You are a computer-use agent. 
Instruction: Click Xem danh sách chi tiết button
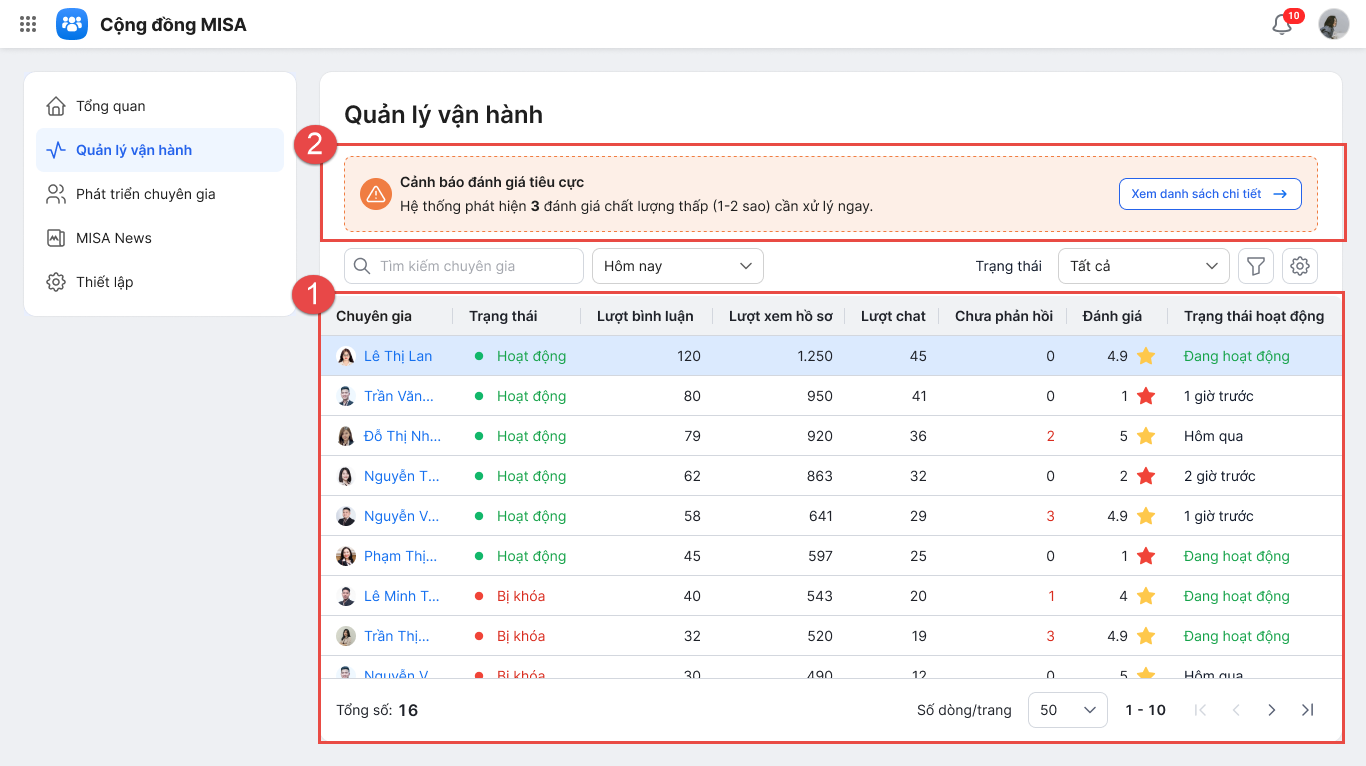click(x=1210, y=194)
